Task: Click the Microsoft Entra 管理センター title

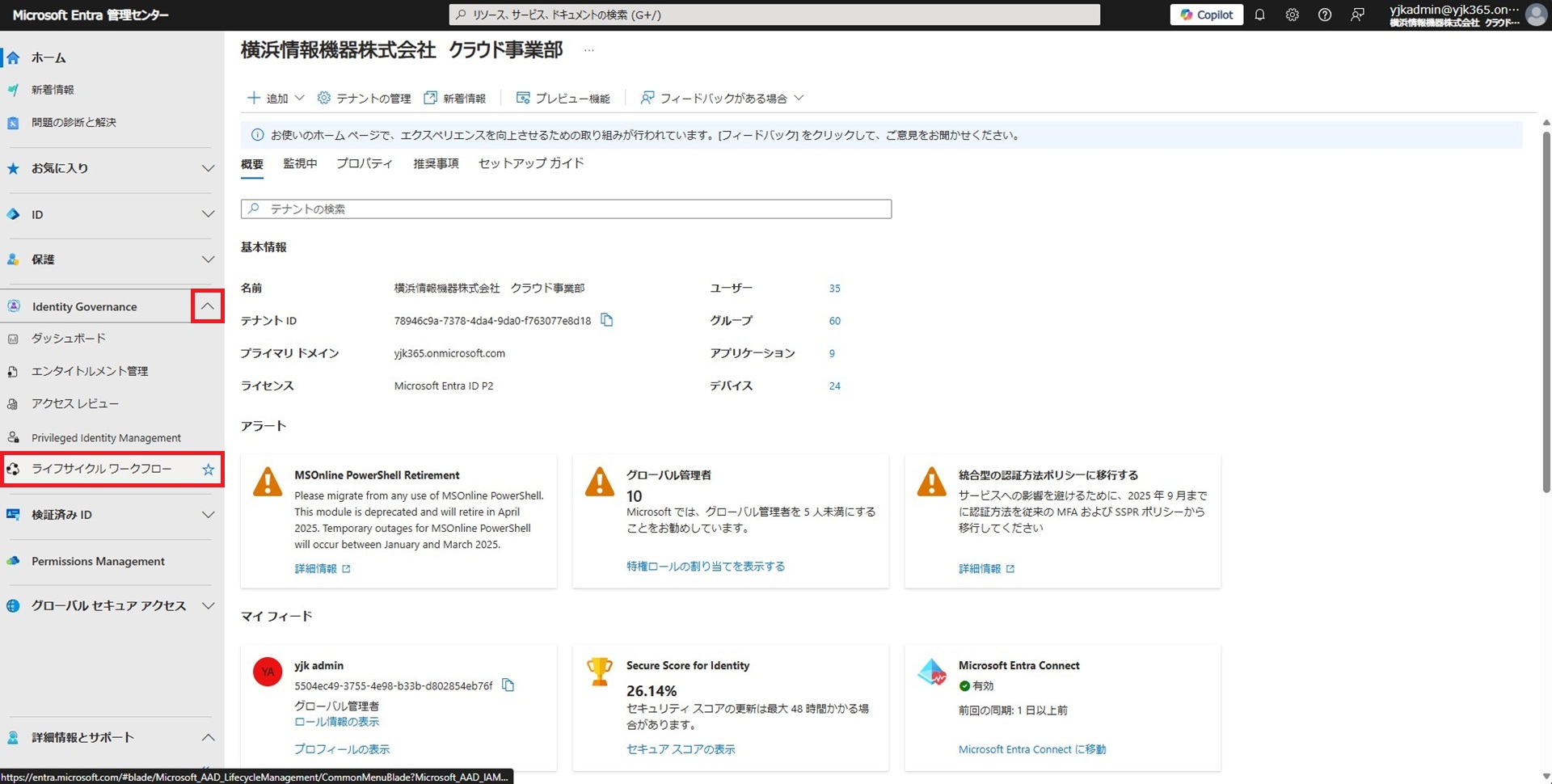Action: (91, 15)
